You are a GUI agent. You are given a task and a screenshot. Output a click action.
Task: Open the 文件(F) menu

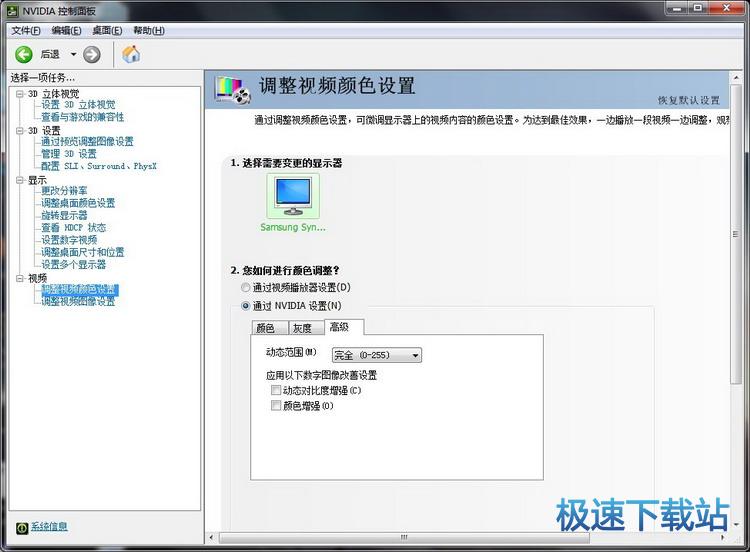[x=26, y=31]
